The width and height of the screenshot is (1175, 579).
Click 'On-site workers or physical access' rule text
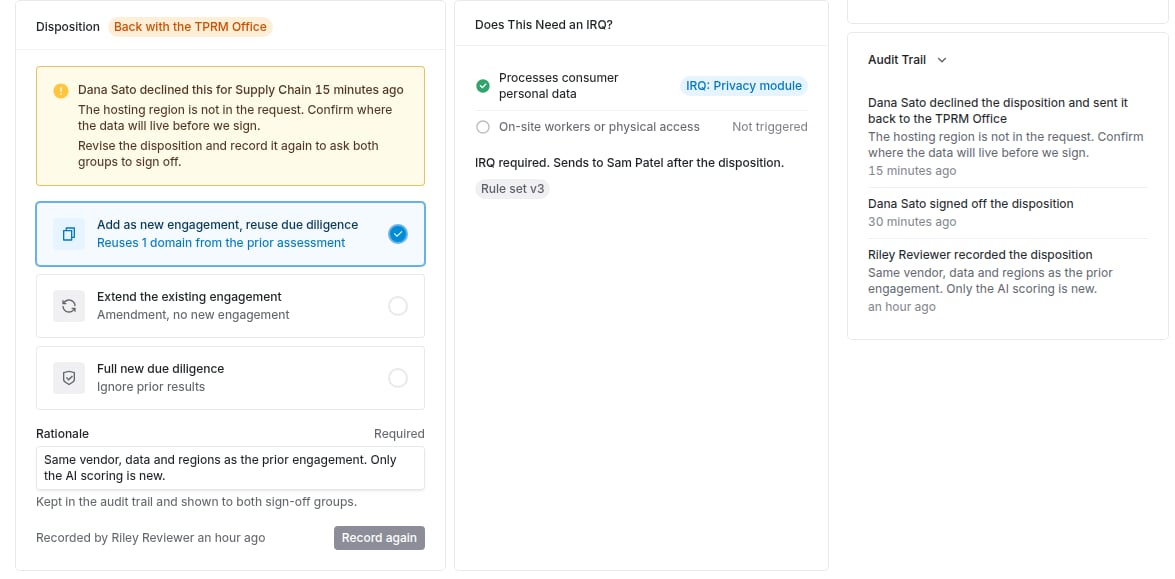tap(599, 127)
